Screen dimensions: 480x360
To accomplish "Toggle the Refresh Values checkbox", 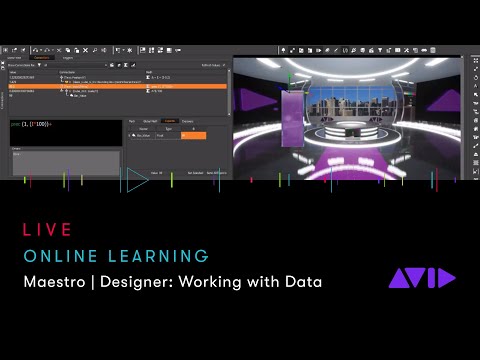I will click(224, 65).
